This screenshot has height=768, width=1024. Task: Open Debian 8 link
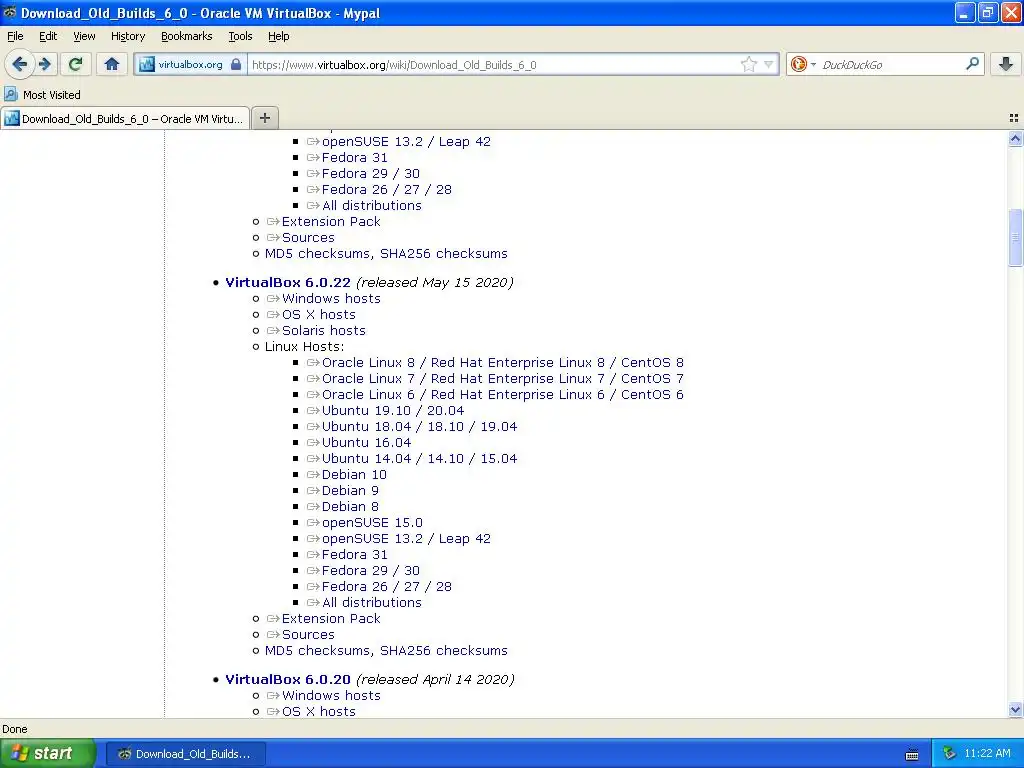pyautogui.click(x=350, y=507)
